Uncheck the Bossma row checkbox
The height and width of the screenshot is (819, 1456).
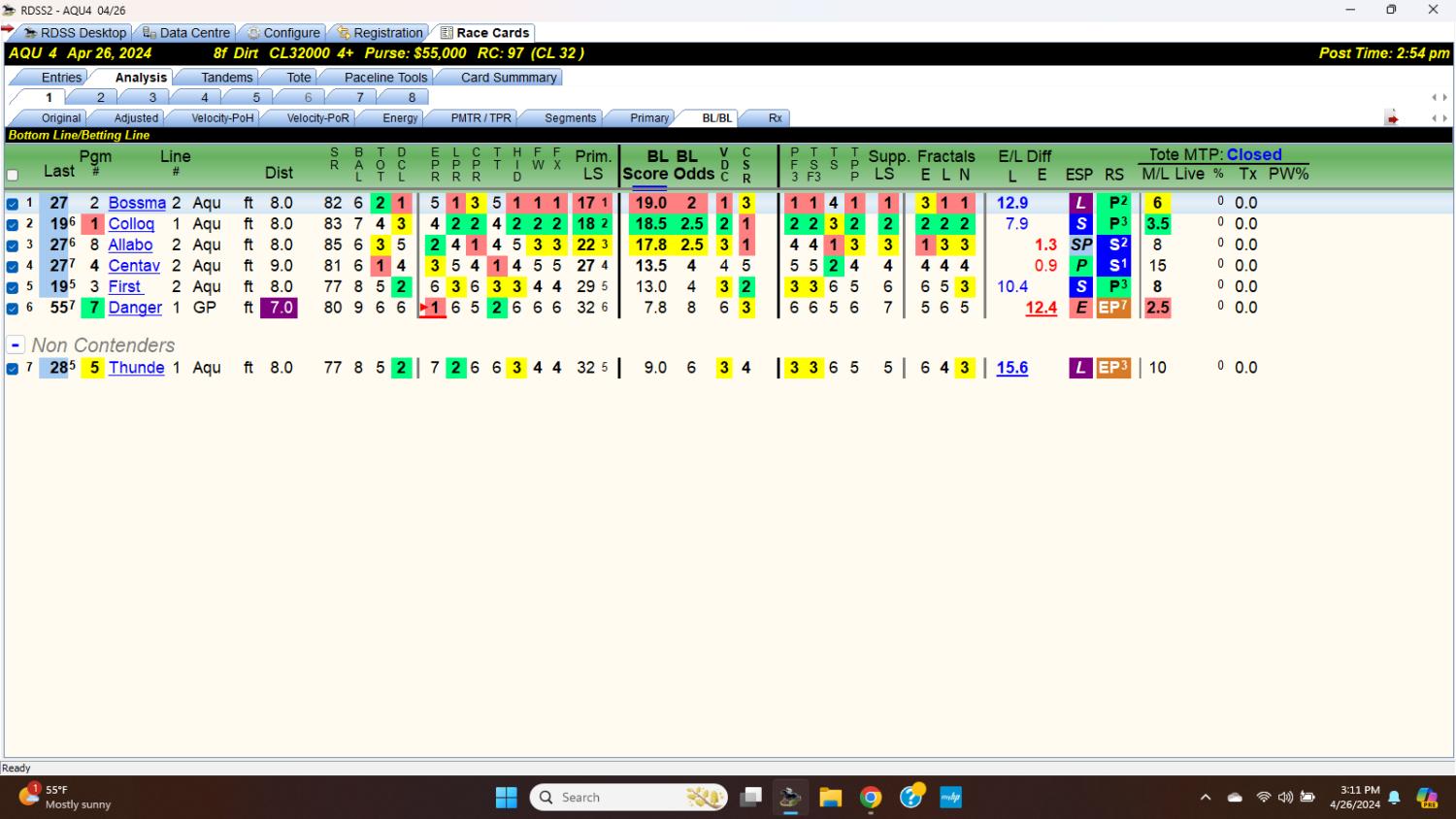(13, 204)
